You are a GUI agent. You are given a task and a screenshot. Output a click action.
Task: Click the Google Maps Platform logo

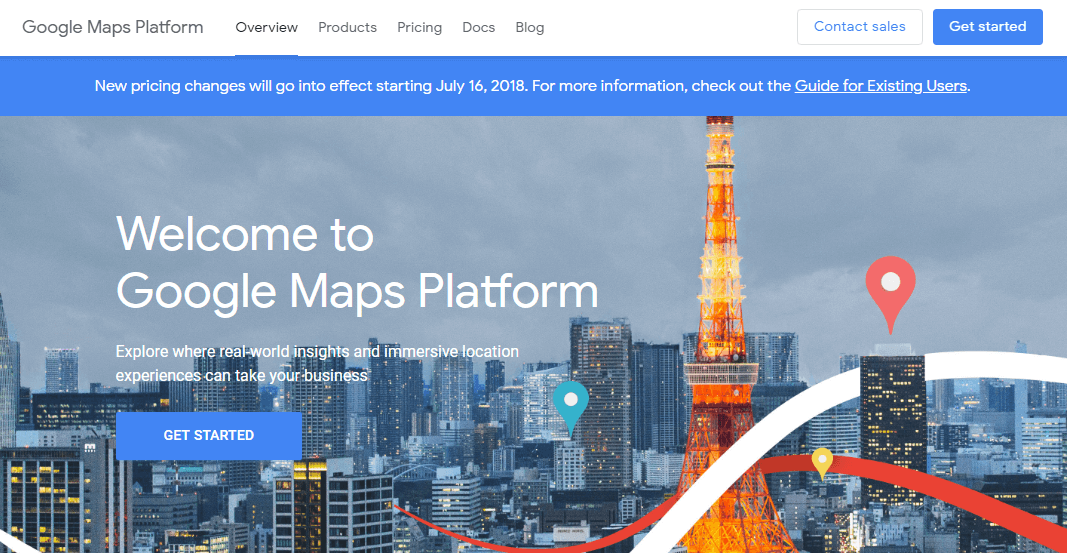pos(112,27)
